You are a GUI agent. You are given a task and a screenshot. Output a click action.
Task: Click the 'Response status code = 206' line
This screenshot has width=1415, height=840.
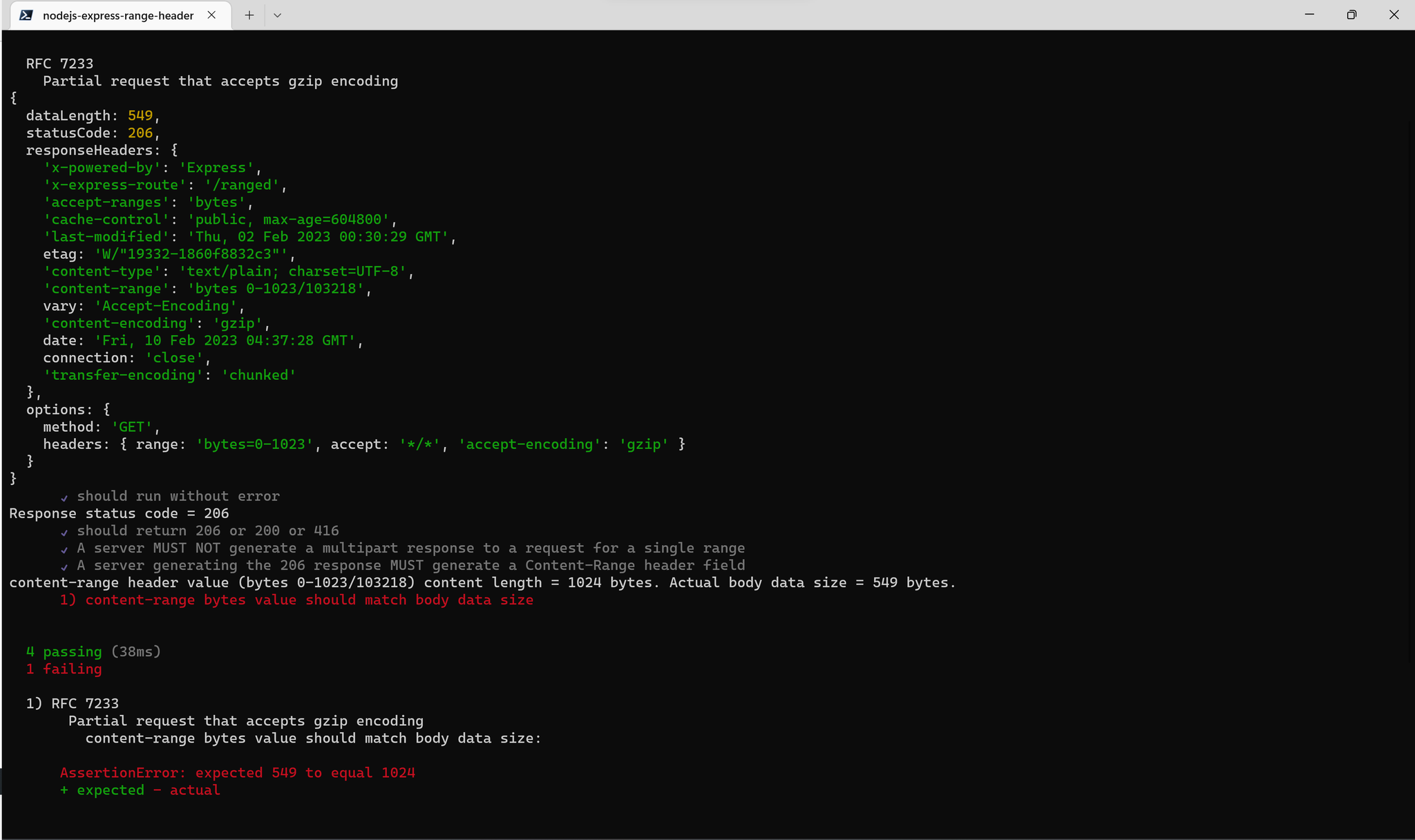(x=118, y=513)
